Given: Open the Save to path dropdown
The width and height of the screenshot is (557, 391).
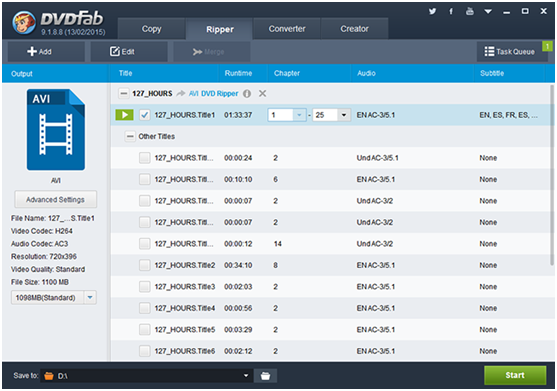Looking at the screenshot, I should 245,376.
